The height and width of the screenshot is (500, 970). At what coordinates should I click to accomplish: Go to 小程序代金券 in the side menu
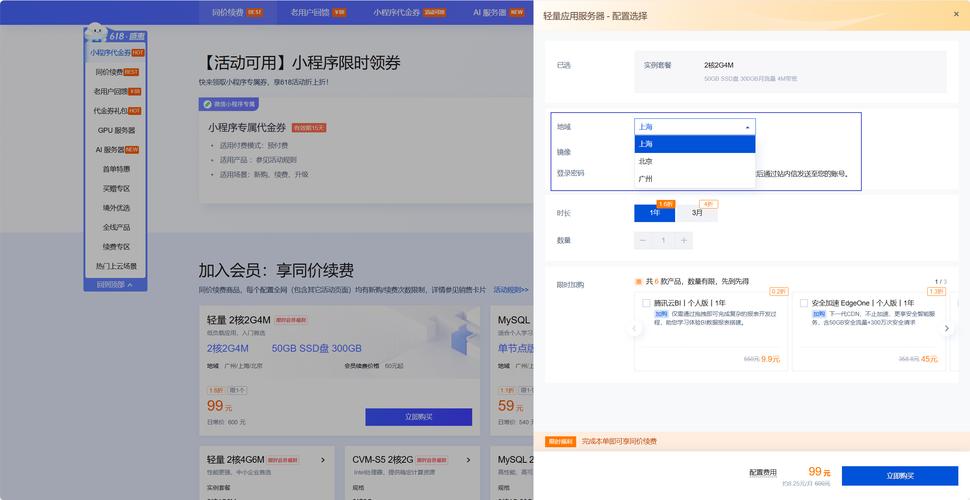click(x=116, y=53)
